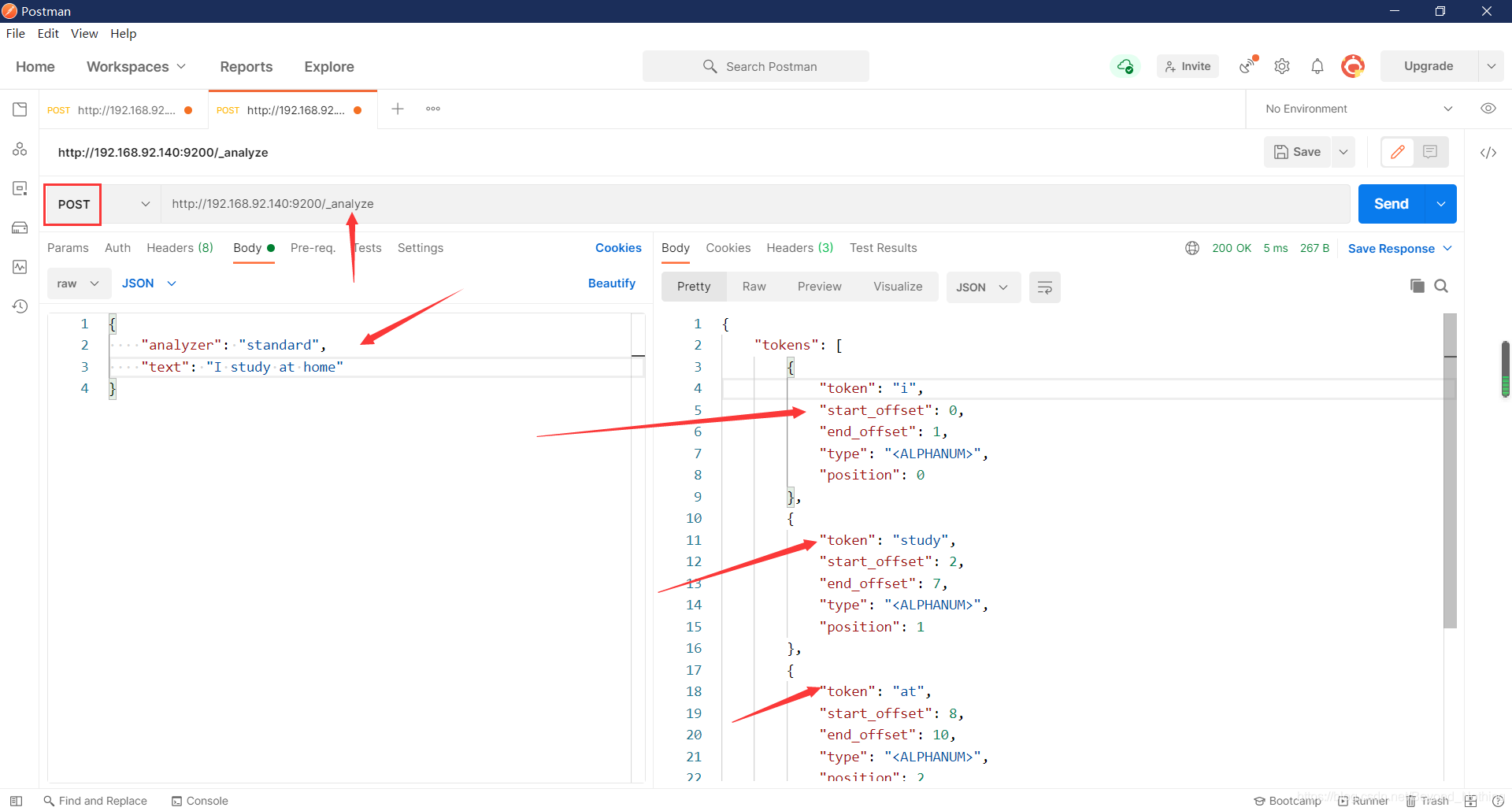Open the Environments sidebar icon
The height and width of the screenshot is (811, 1512).
click(x=20, y=188)
